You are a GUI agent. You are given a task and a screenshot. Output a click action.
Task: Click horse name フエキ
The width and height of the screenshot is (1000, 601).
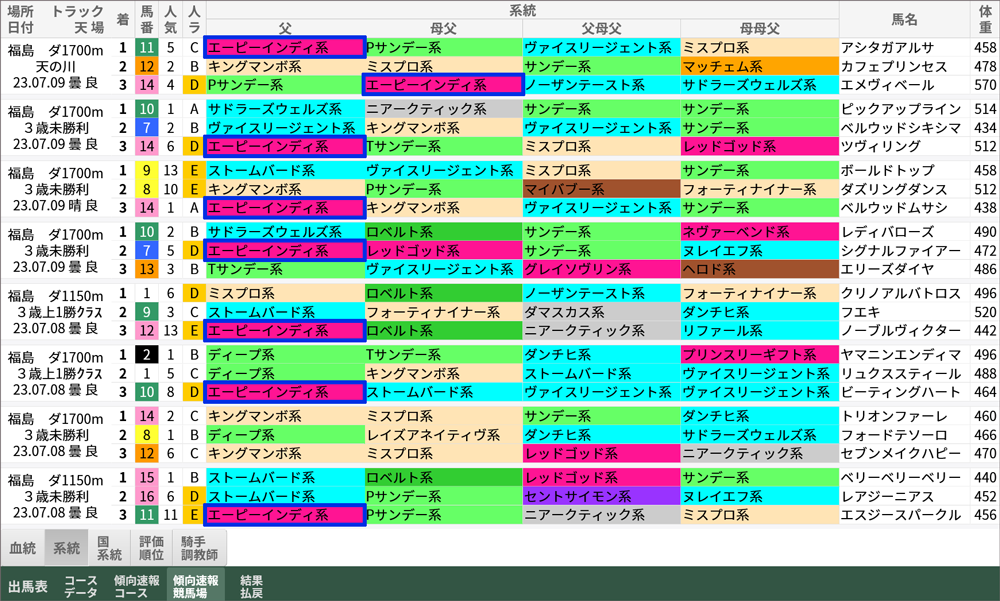pos(860,312)
